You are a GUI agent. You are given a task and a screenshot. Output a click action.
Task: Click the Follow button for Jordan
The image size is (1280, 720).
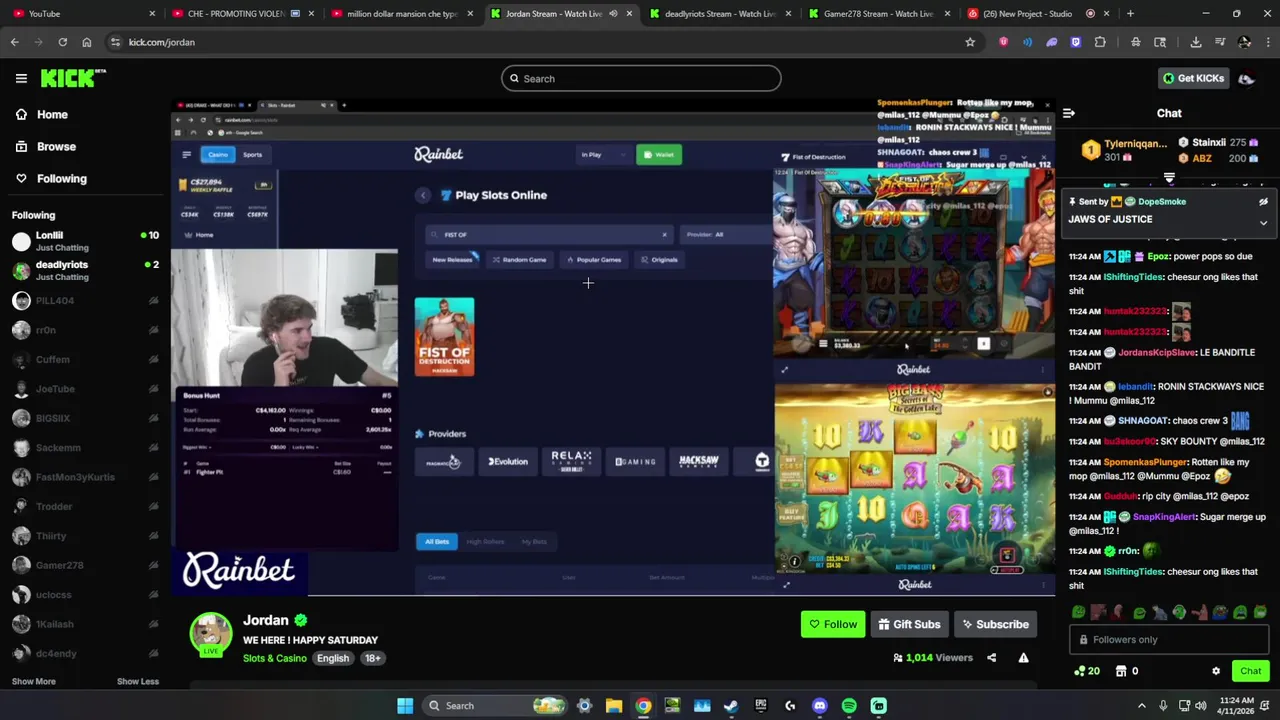(833, 624)
